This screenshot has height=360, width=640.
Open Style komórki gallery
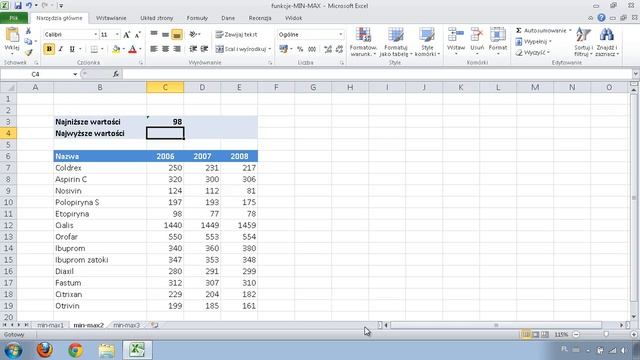tap(427, 42)
